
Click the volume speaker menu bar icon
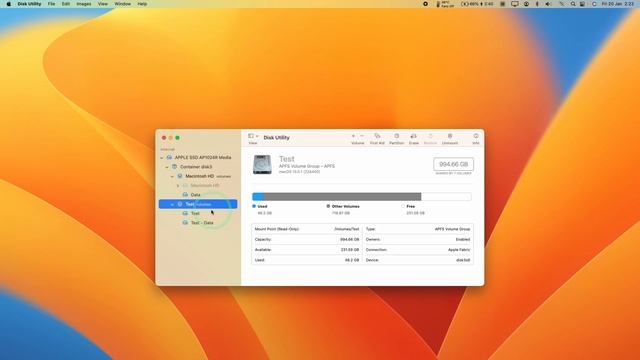pyautogui.click(x=548, y=4)
